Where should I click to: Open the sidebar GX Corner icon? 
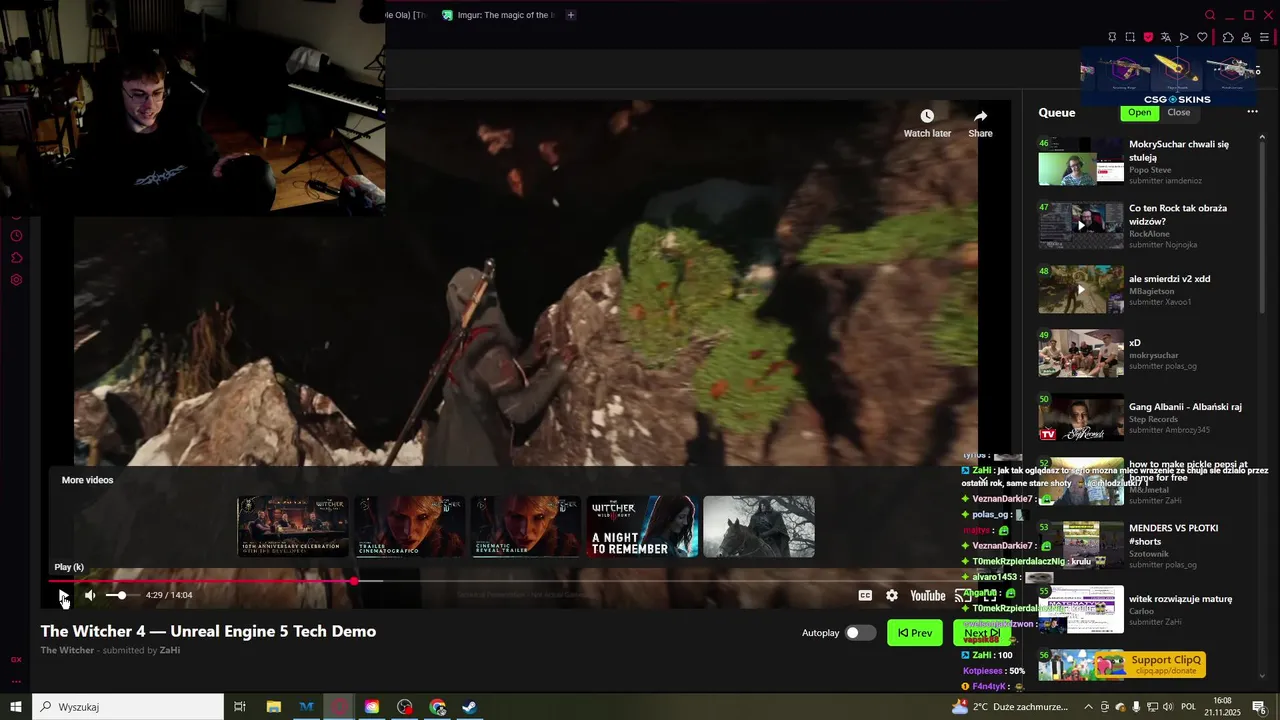pos(16,659)
